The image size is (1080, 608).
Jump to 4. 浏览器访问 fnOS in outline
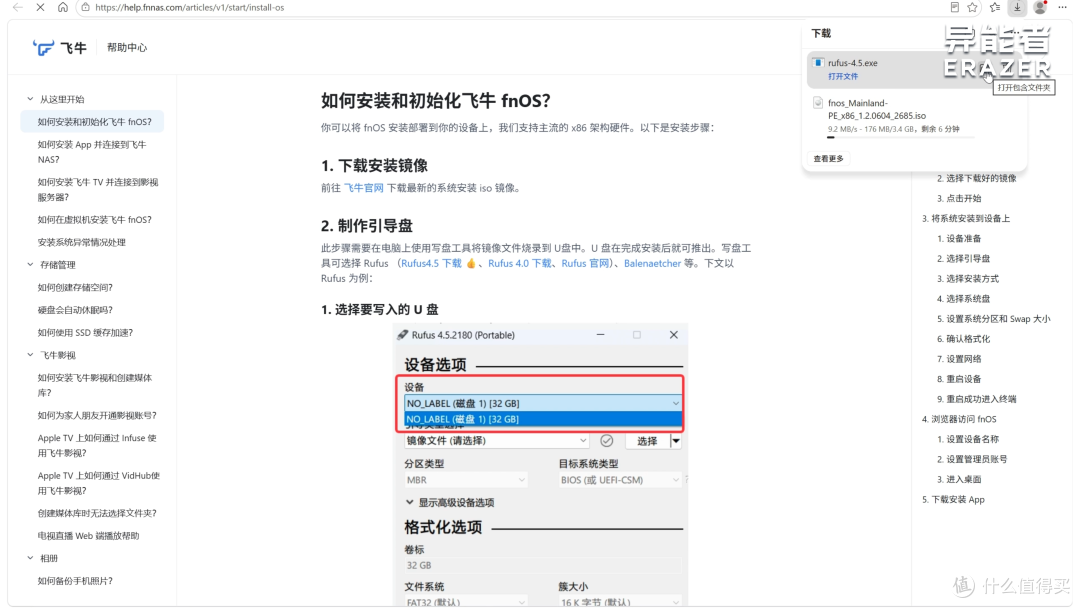959,419
